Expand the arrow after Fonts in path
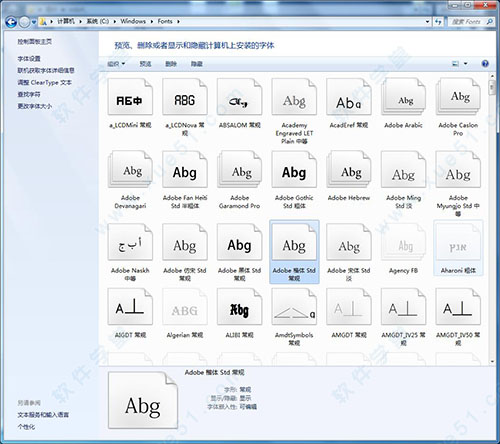 point(178,21)
